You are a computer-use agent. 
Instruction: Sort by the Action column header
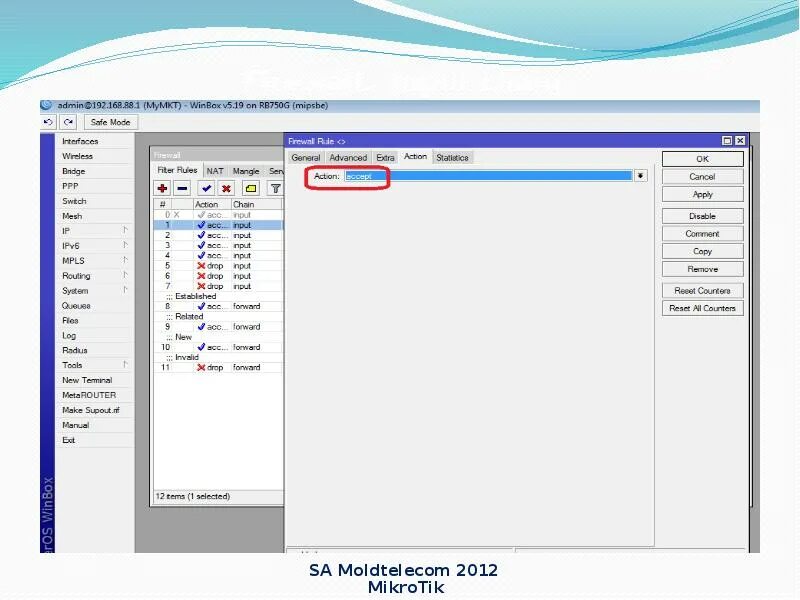coord(212,204)
